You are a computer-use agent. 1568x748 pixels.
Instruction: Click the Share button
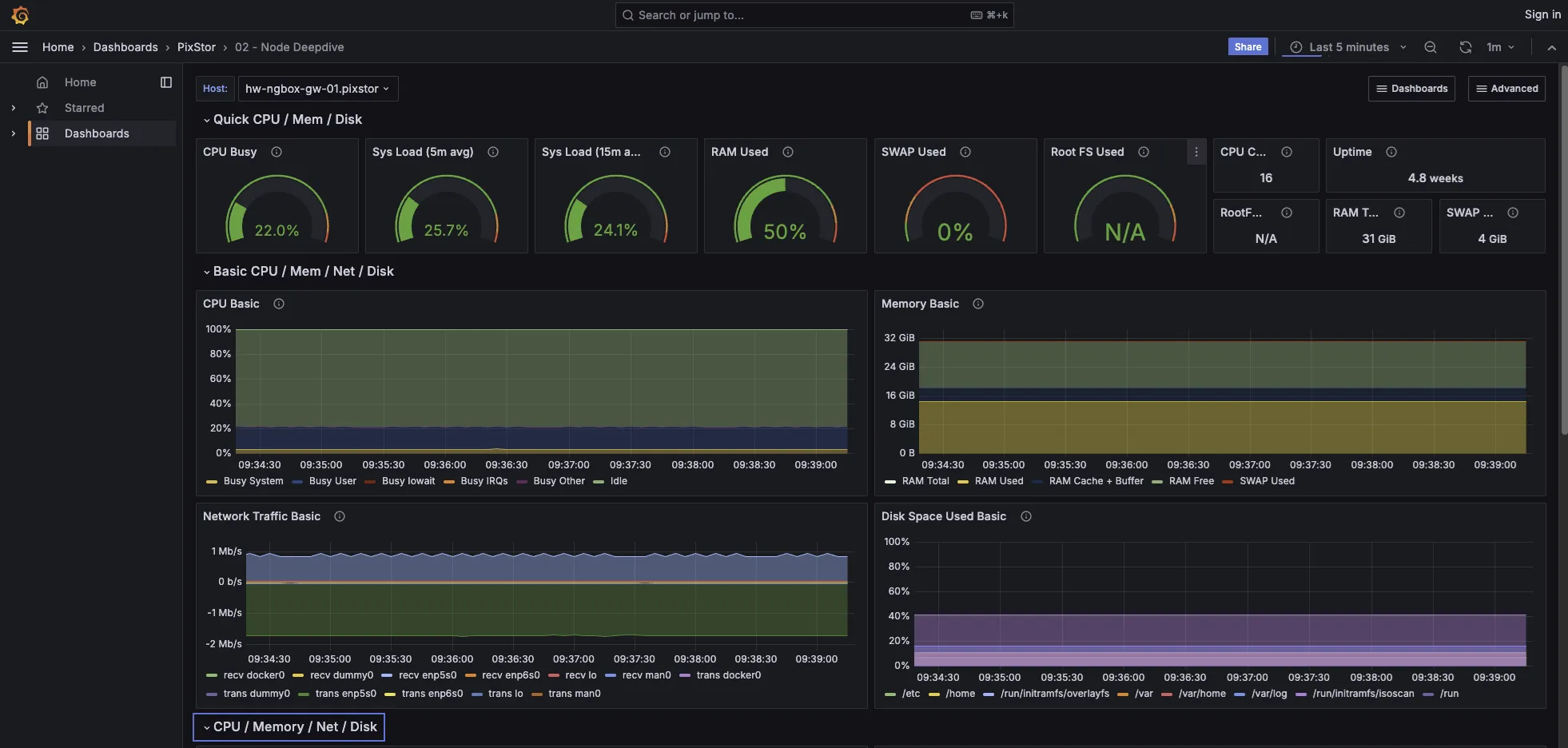pos(1248,47)
